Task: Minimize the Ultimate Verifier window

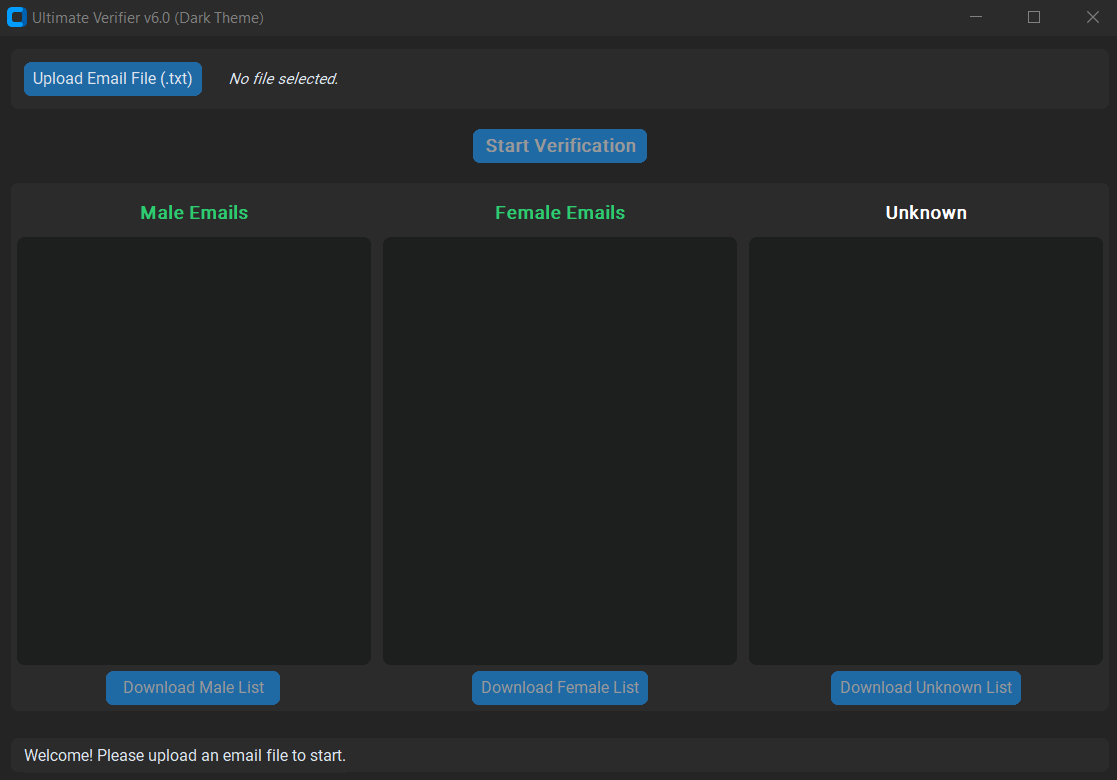Action: coord(976,17)
